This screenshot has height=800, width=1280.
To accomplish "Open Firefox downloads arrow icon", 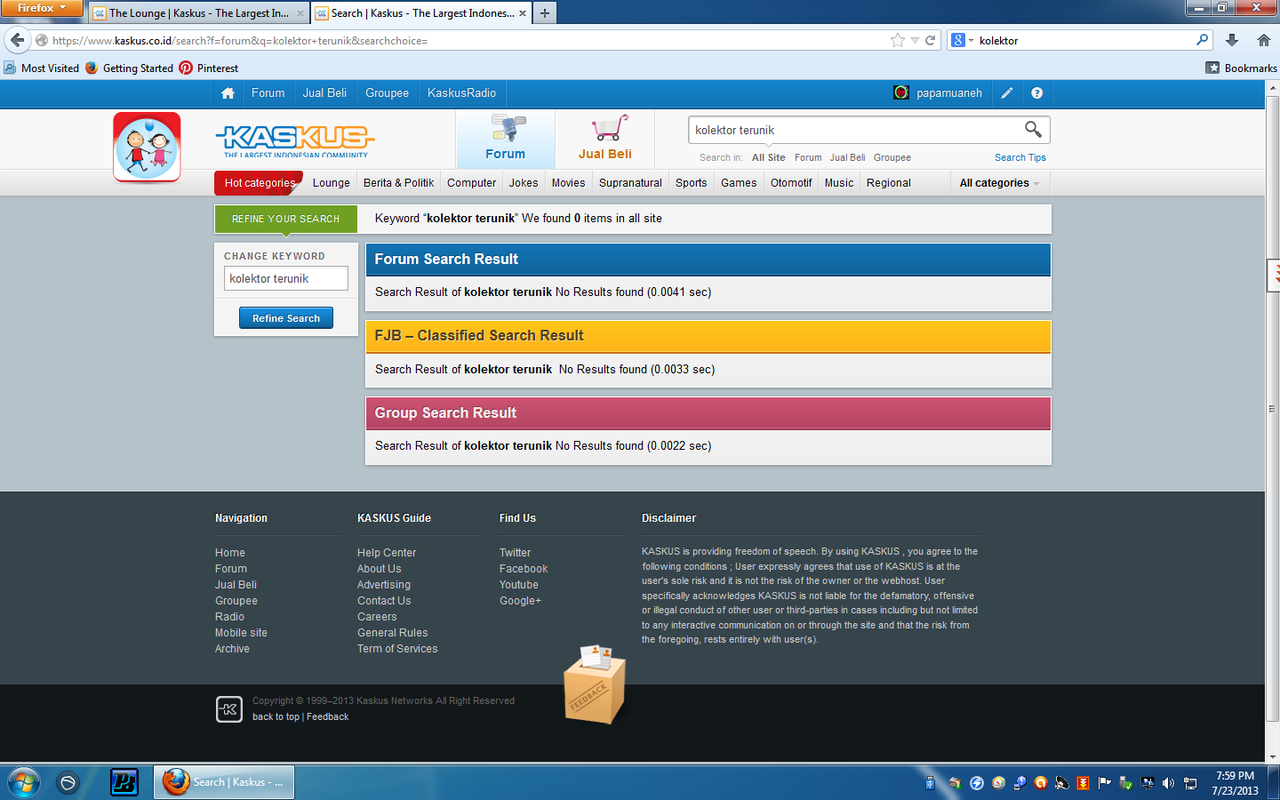I will (x=1232, y=40).
